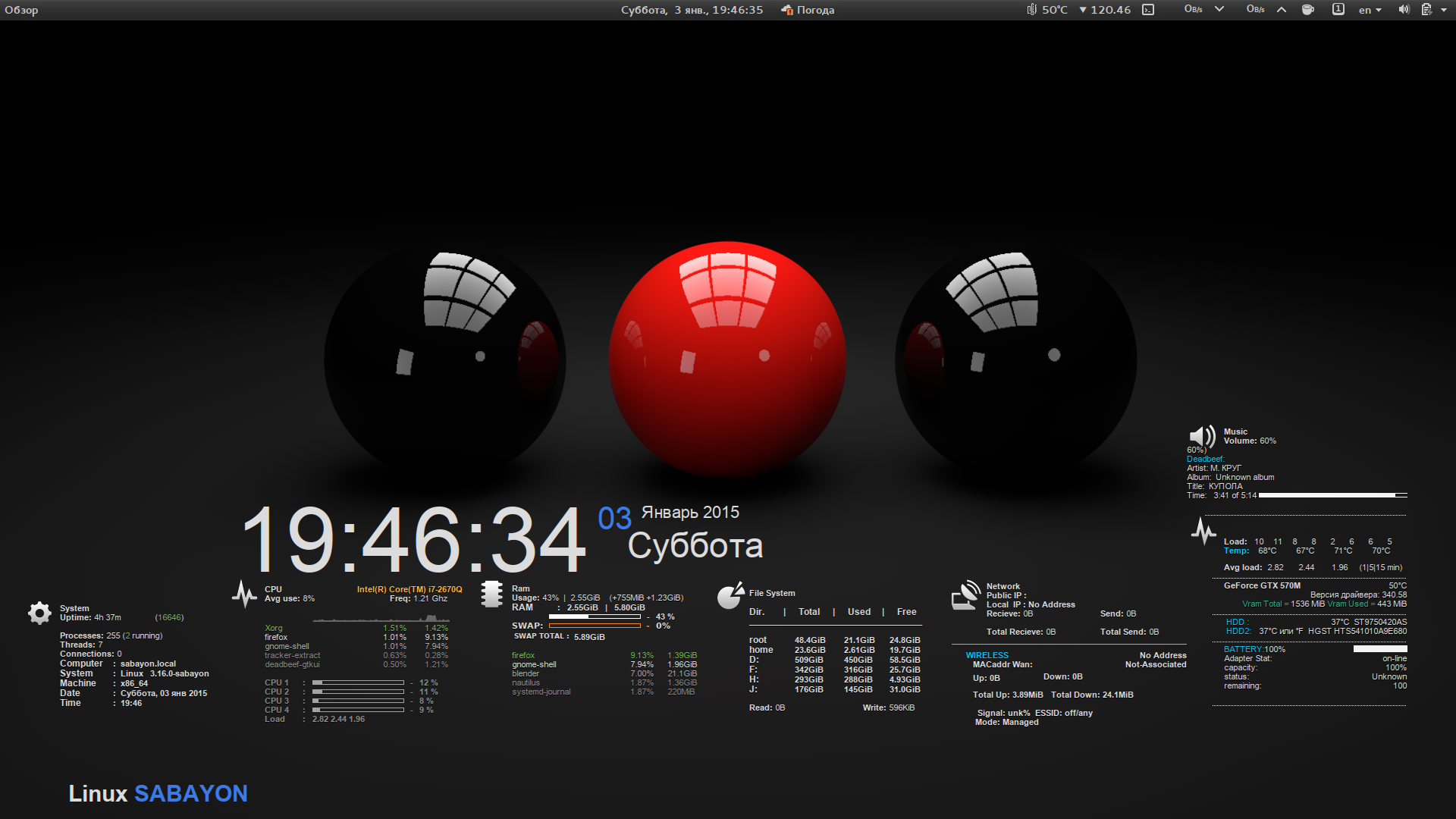1456x819 pixels.
Task: Click the pie chart icon beside File System
Action: point(730,596)
